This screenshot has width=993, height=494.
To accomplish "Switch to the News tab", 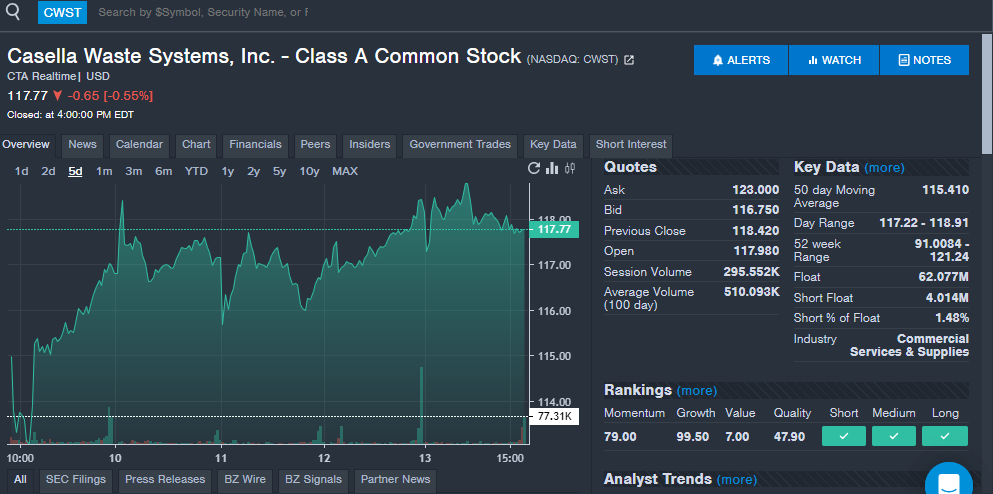I will click(x=82, y=144).
